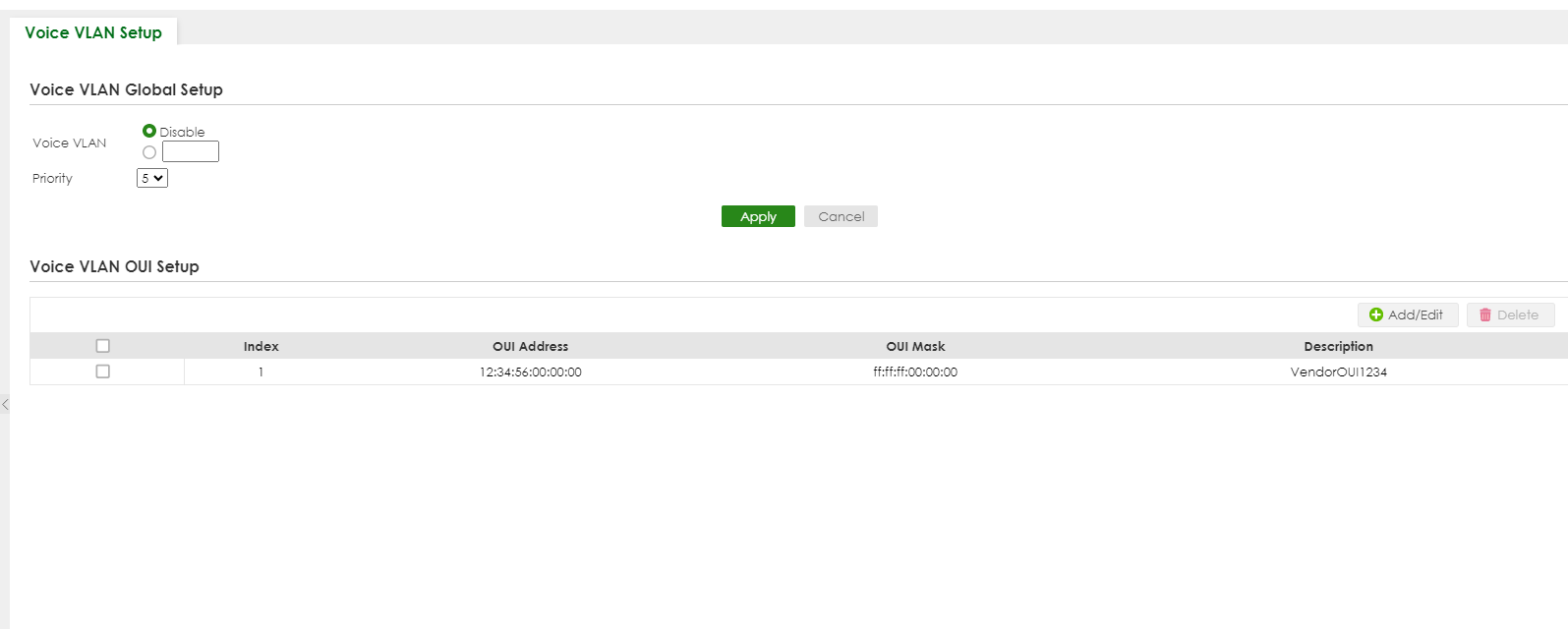
Task: Open the Priority dropdown
Action: pos(152,178)
